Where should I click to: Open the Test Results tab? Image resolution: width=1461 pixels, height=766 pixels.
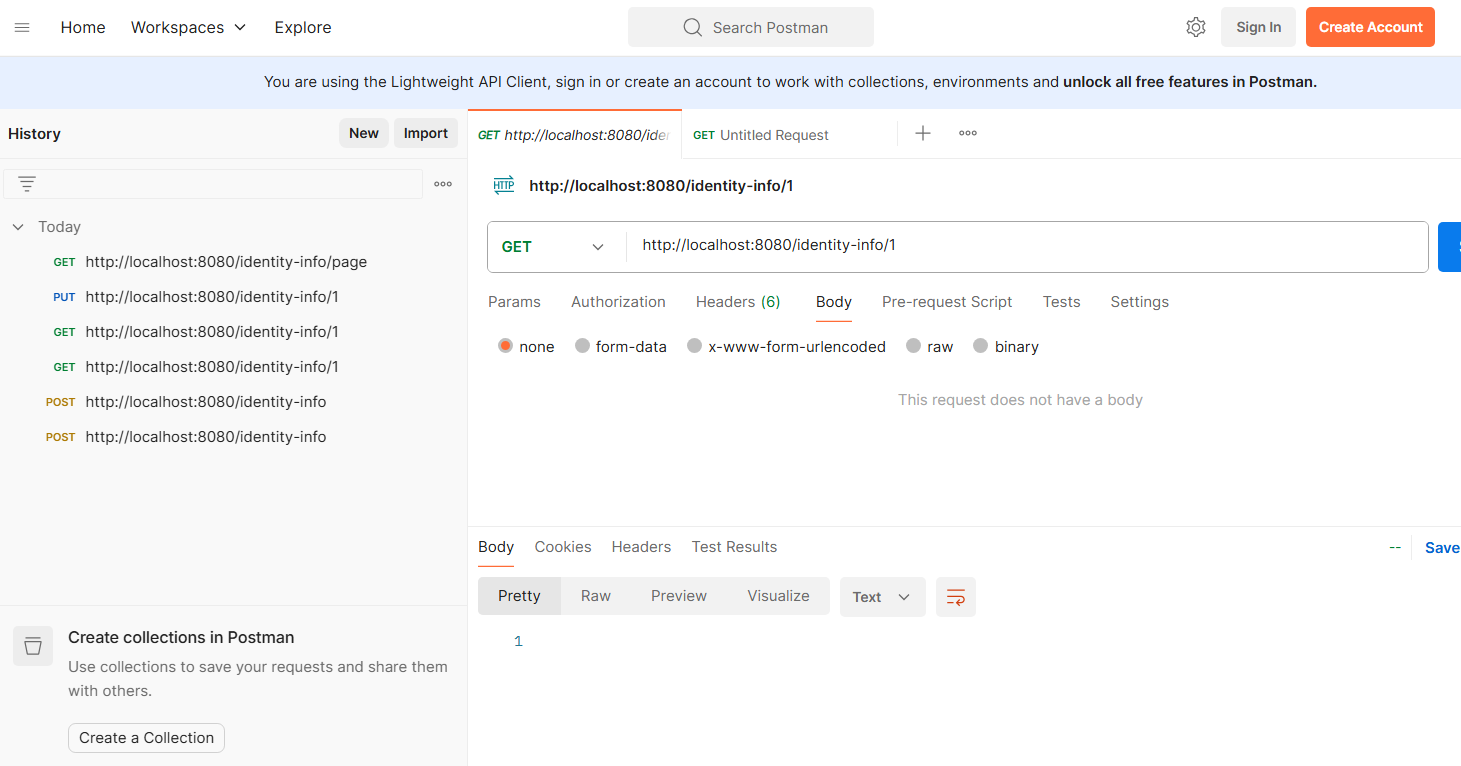point(734,547)
